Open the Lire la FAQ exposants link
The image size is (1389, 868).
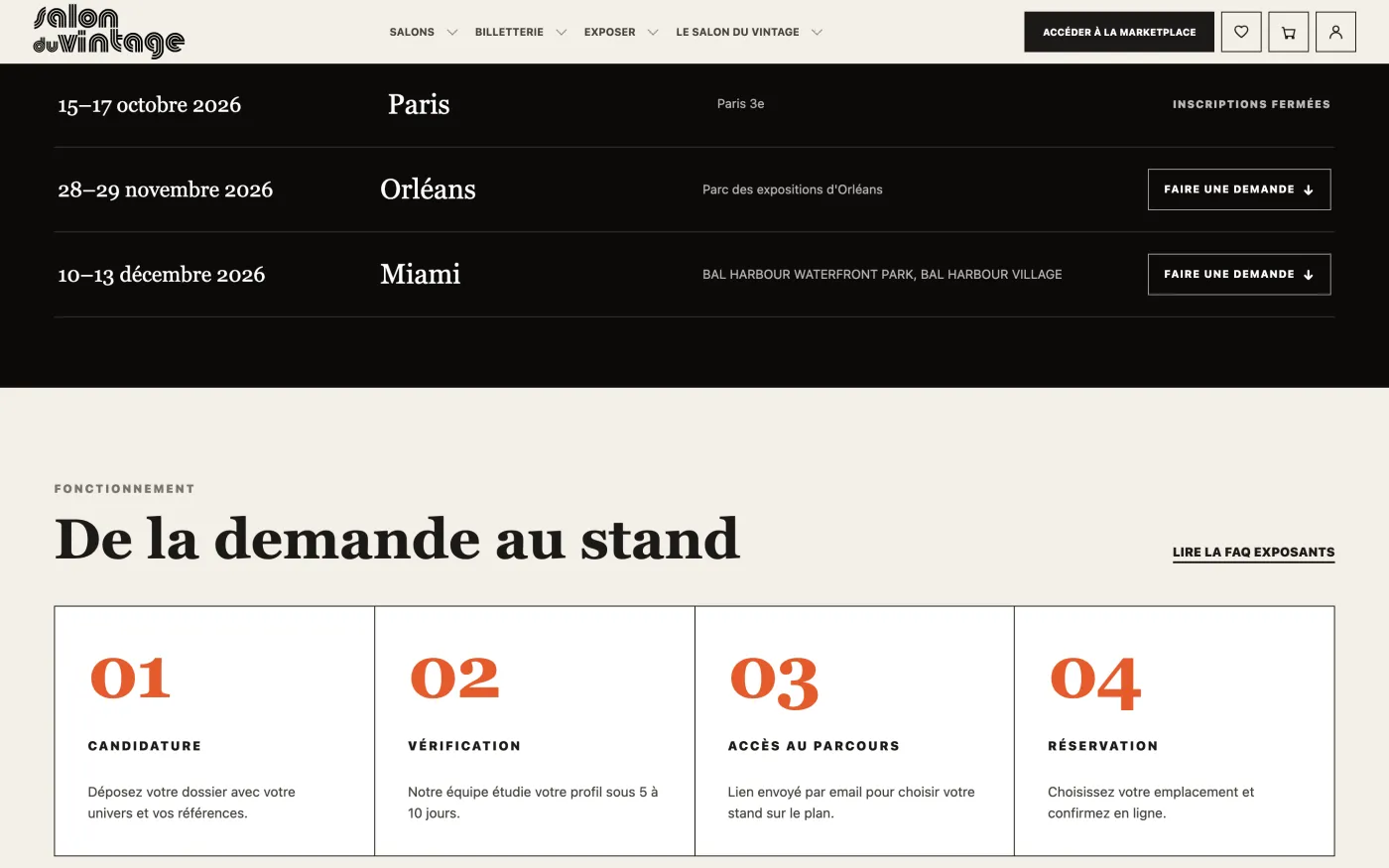[x=1253, y=553]
